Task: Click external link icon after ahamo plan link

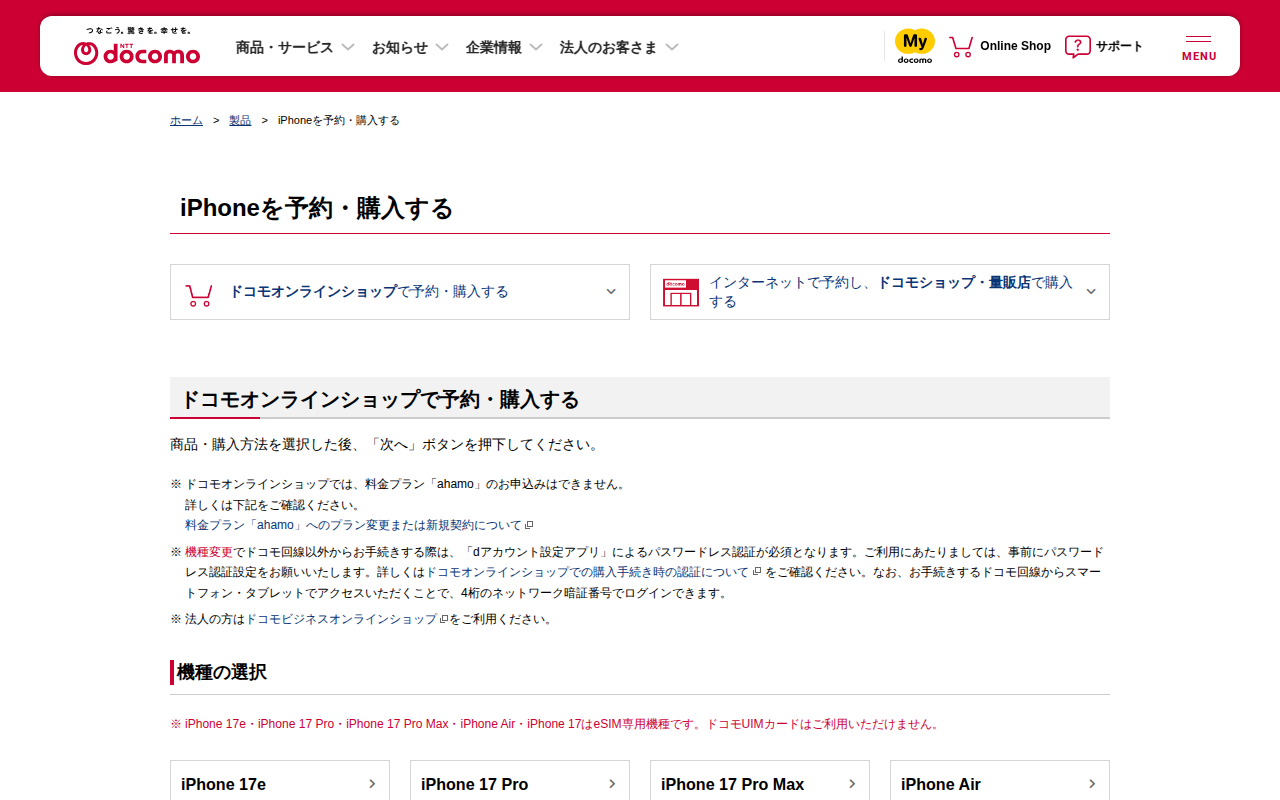Action: 529,525
